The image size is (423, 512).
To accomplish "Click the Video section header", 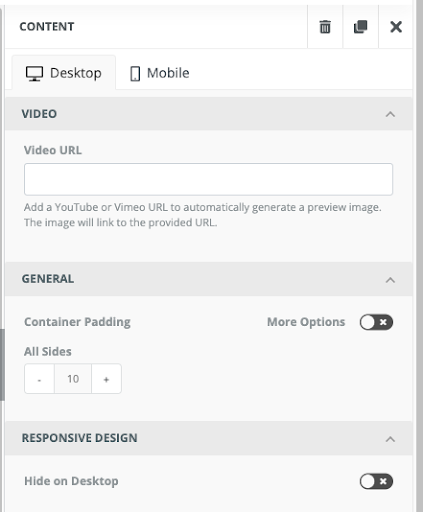I will 209,114.
